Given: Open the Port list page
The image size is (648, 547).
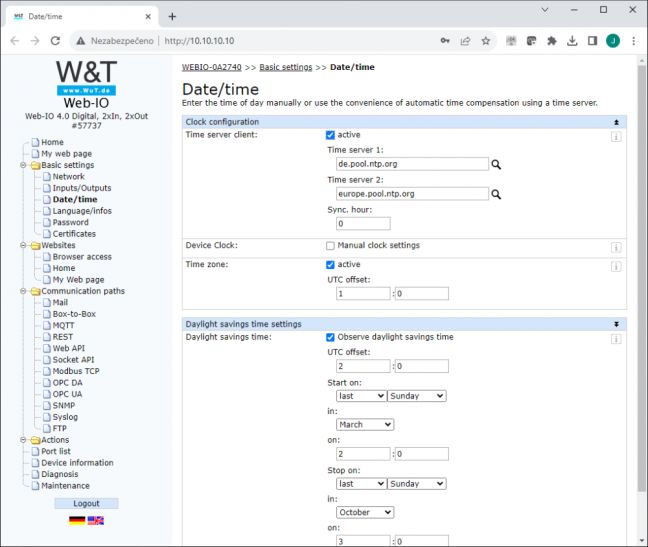Looking at the screenshot, I should click(x=56, y=452).
